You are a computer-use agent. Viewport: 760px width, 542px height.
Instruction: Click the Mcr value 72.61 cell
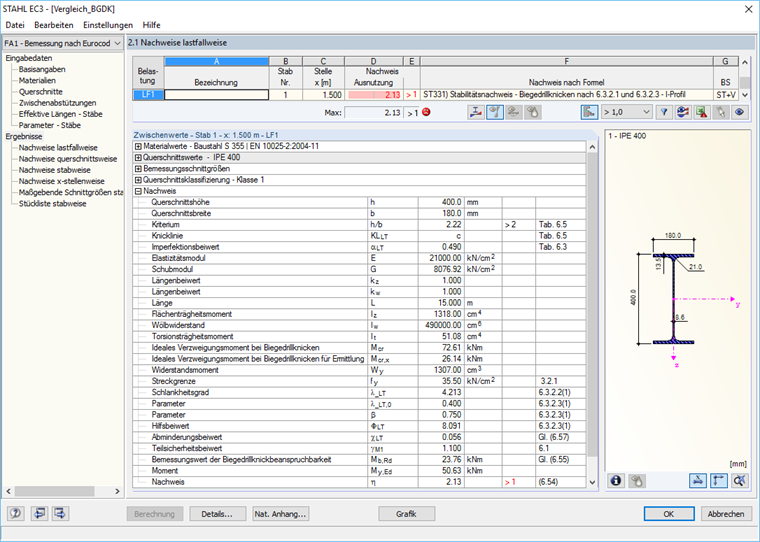pyautogui.click(x=442, y=348)
